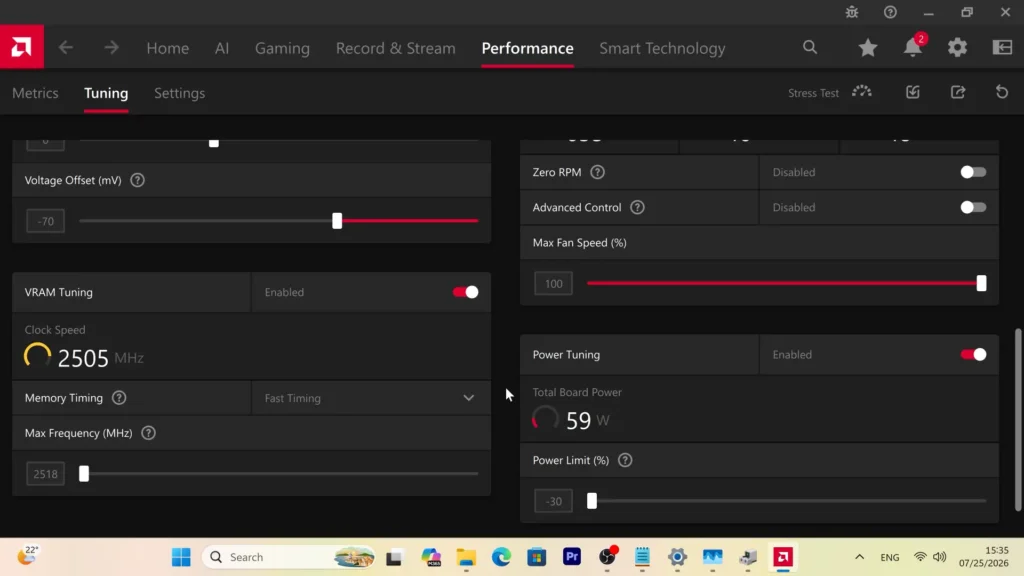1024x576 pixels.
Task: Click the import tuning profile icon
Action: pos(913,92)
